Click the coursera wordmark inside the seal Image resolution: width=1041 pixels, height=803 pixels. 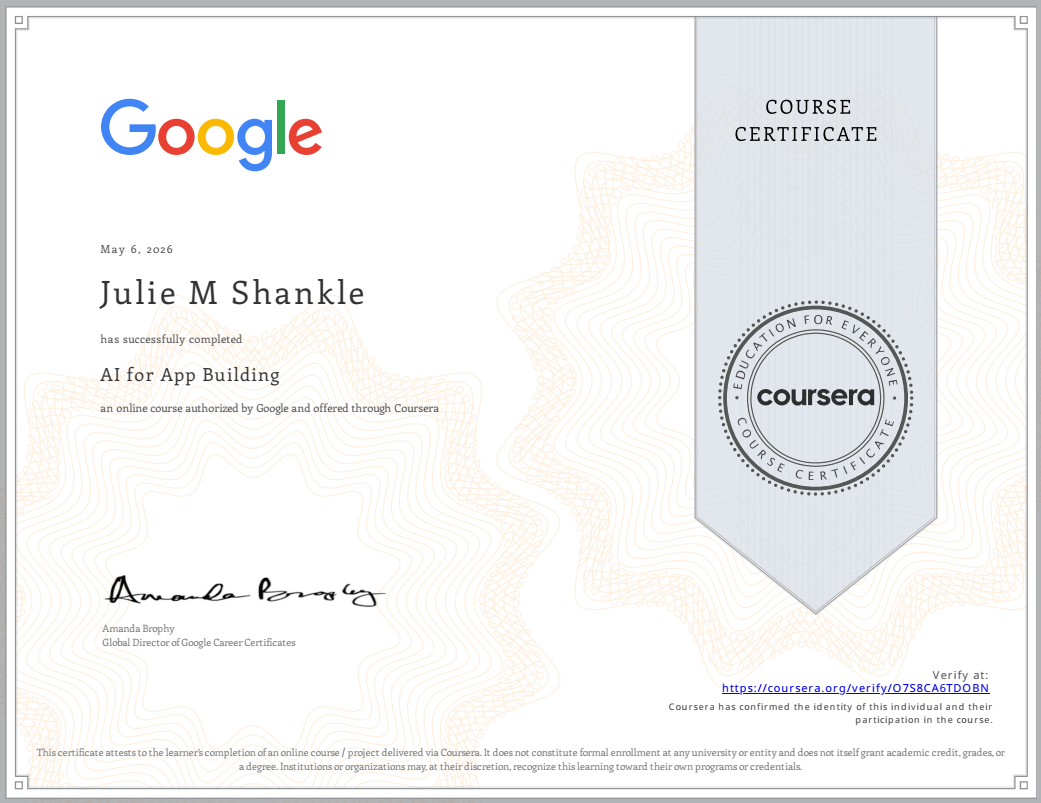click(816, 397)
